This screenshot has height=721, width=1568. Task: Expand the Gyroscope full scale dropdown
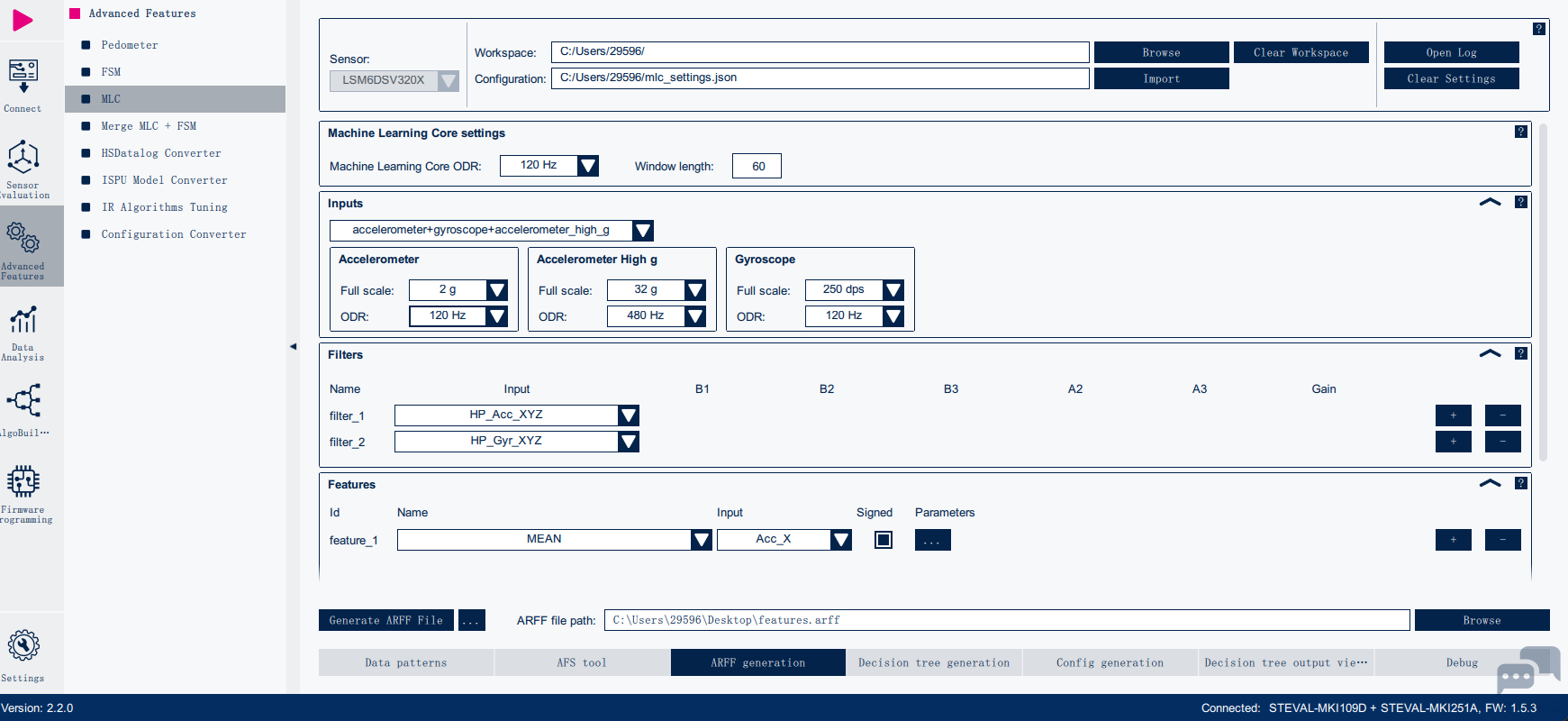[x=893, y=290]
